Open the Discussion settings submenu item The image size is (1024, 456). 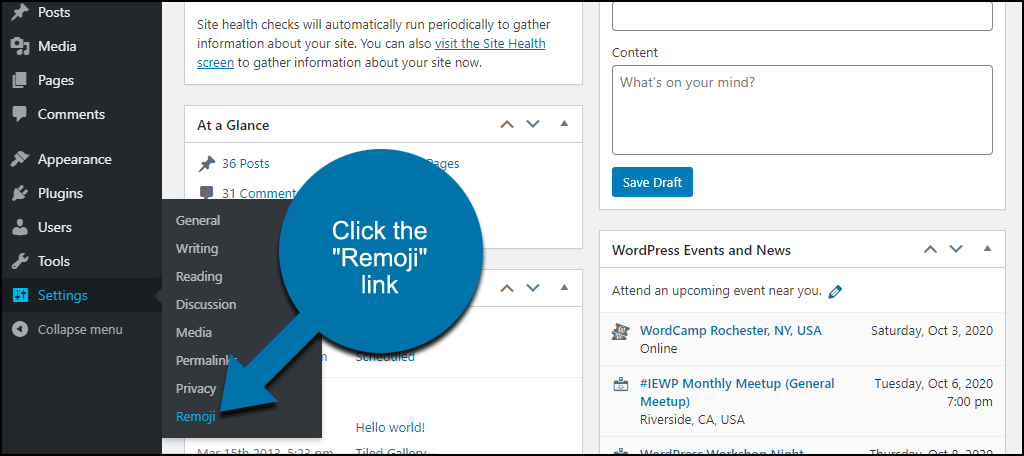pyautogui.click(x=206, y=304)
